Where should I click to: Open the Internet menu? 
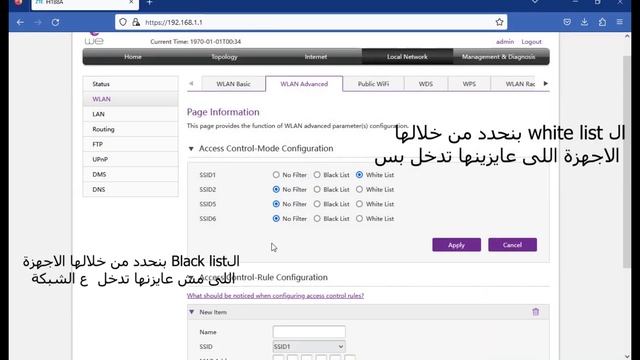point(316,57)
